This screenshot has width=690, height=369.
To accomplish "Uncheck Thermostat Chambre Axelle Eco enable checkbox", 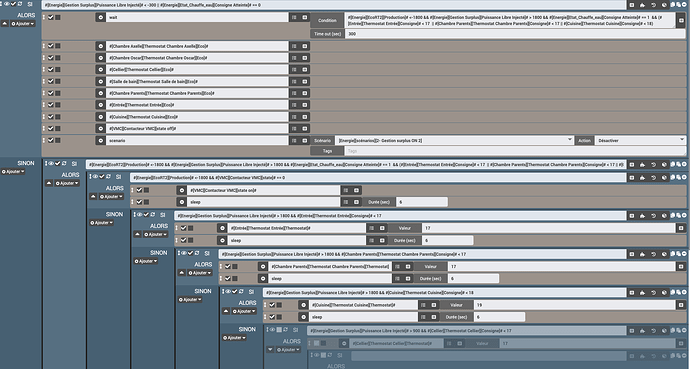I will tap(51, 46).
